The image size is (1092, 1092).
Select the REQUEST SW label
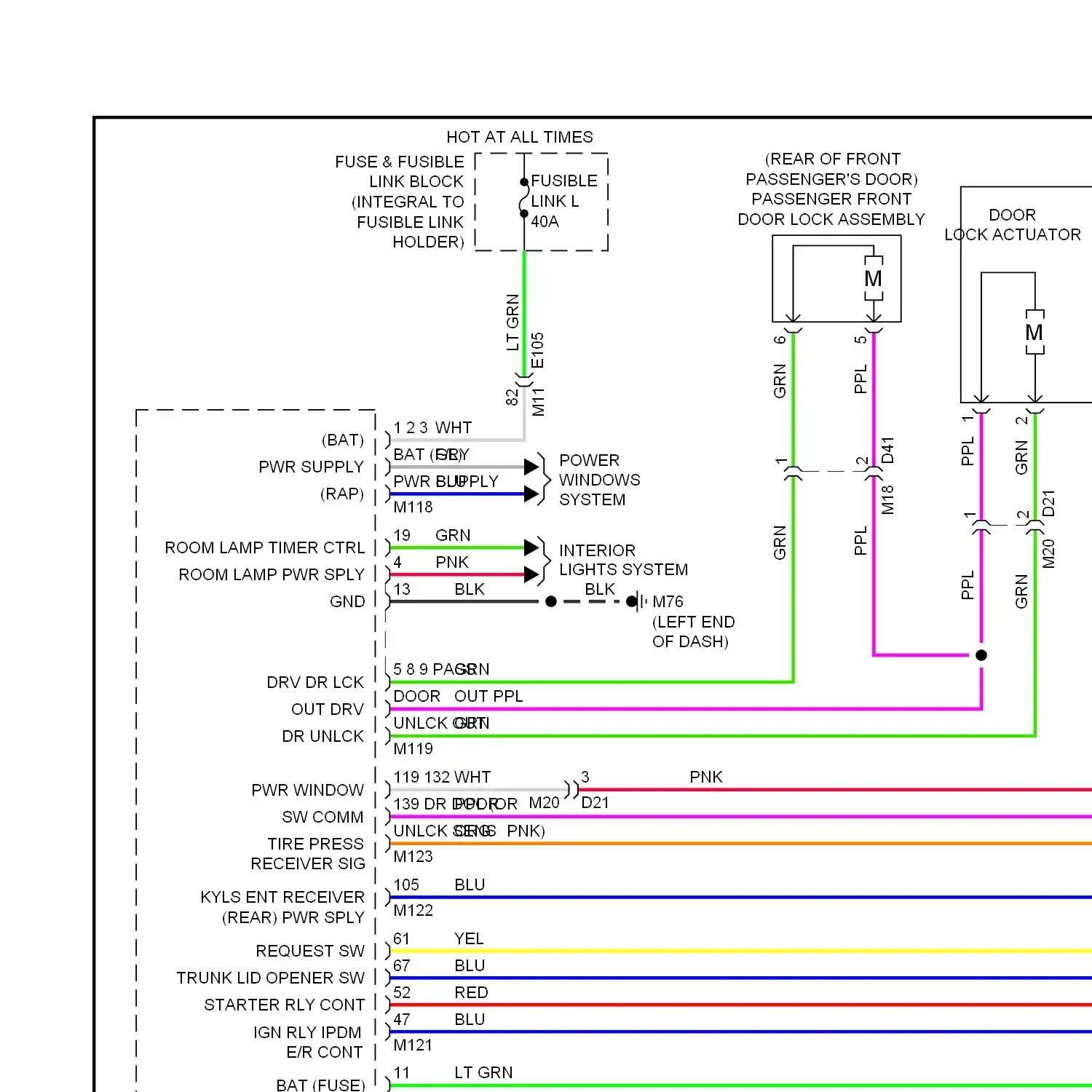tap(310, 951)
